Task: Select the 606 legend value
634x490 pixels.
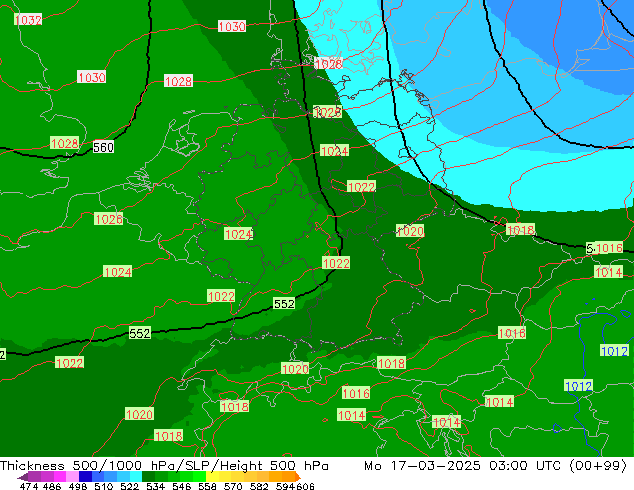Action: [x=304, y=486]
